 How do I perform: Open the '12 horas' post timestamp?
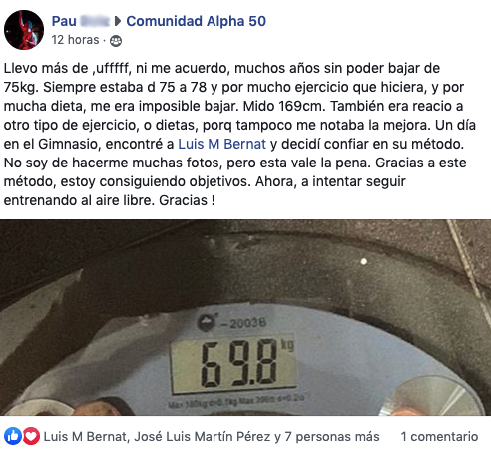[75, 40]
